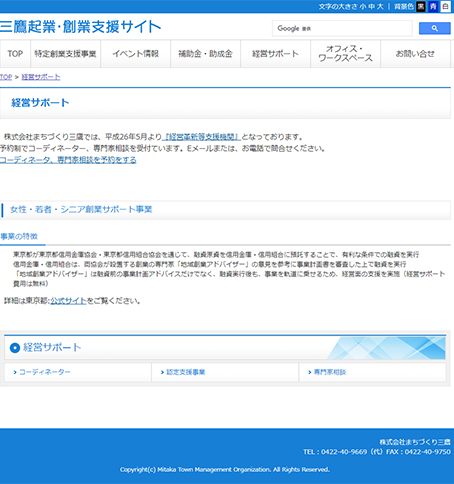The image size is (454, 484).
Task: Open イベント情報 navigation item
Action: point(135,54)
